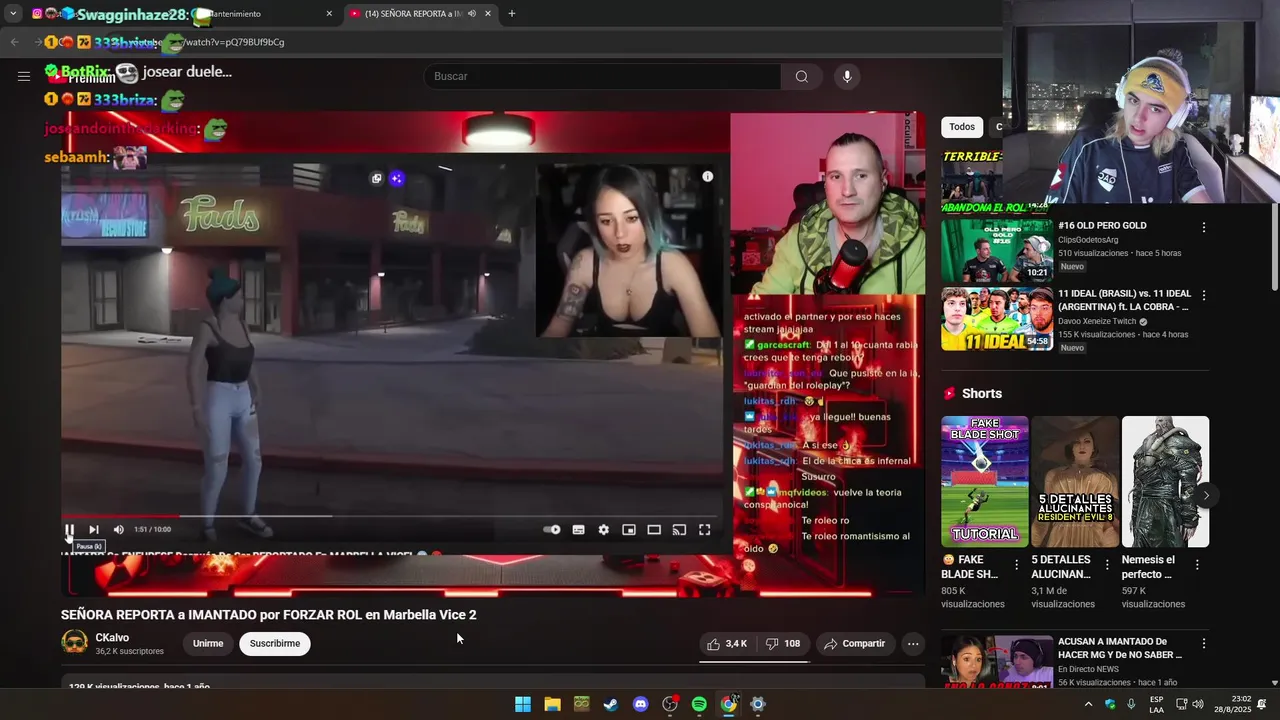Pause the YouTube video
Screen dimensions: 1280x720
pos(69,530)
